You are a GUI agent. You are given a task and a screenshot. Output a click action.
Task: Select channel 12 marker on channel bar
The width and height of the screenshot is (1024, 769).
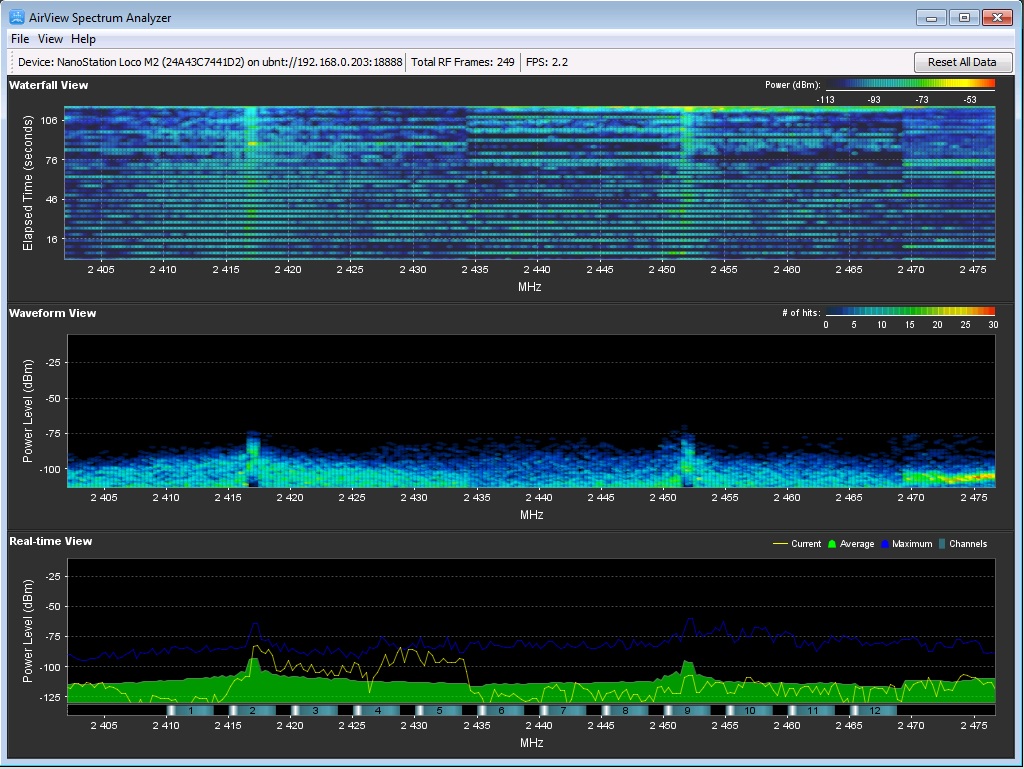coord(875,710)
